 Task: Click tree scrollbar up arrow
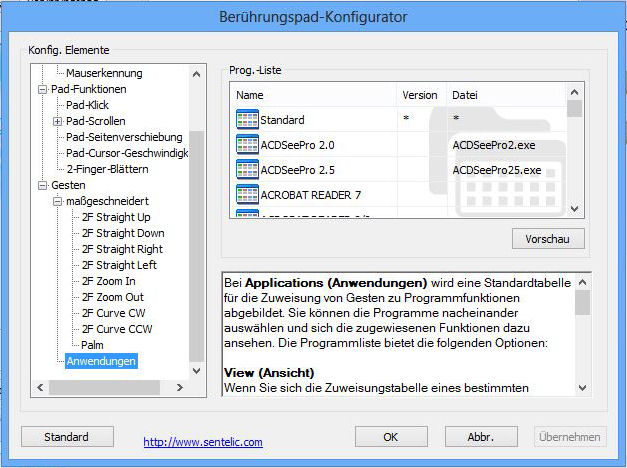point(196,74)
